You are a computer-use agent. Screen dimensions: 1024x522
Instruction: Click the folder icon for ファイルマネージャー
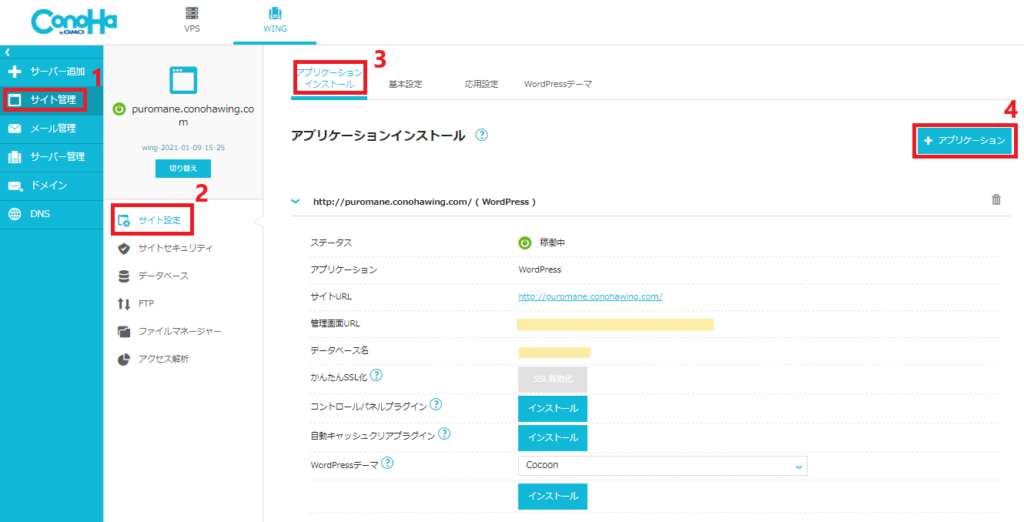click(123, 332)
